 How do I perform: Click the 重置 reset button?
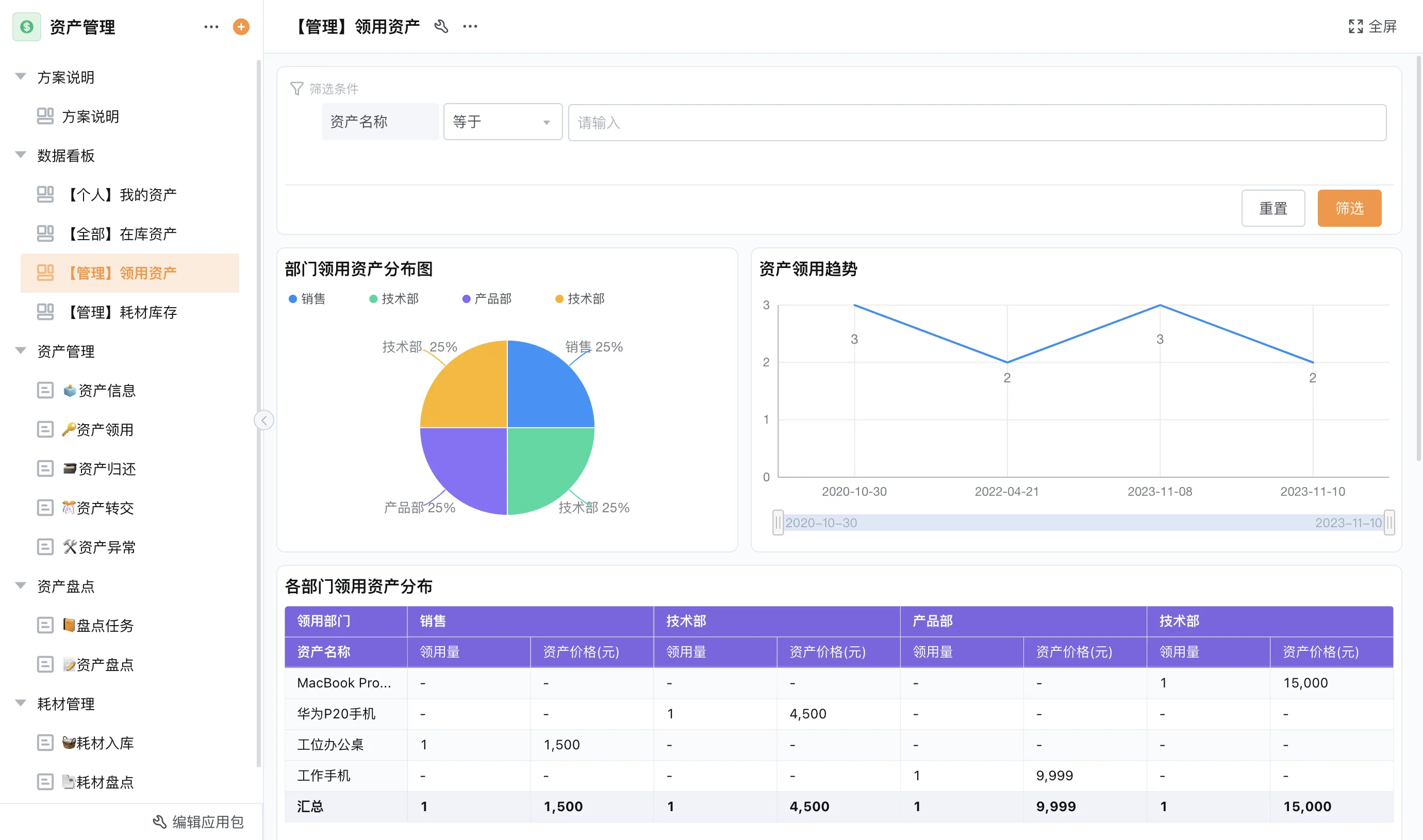pos(1273,208)
